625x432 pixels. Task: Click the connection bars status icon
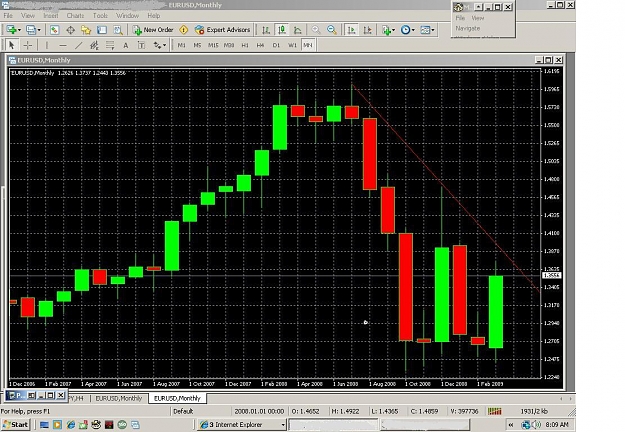[x=495, y=411]
